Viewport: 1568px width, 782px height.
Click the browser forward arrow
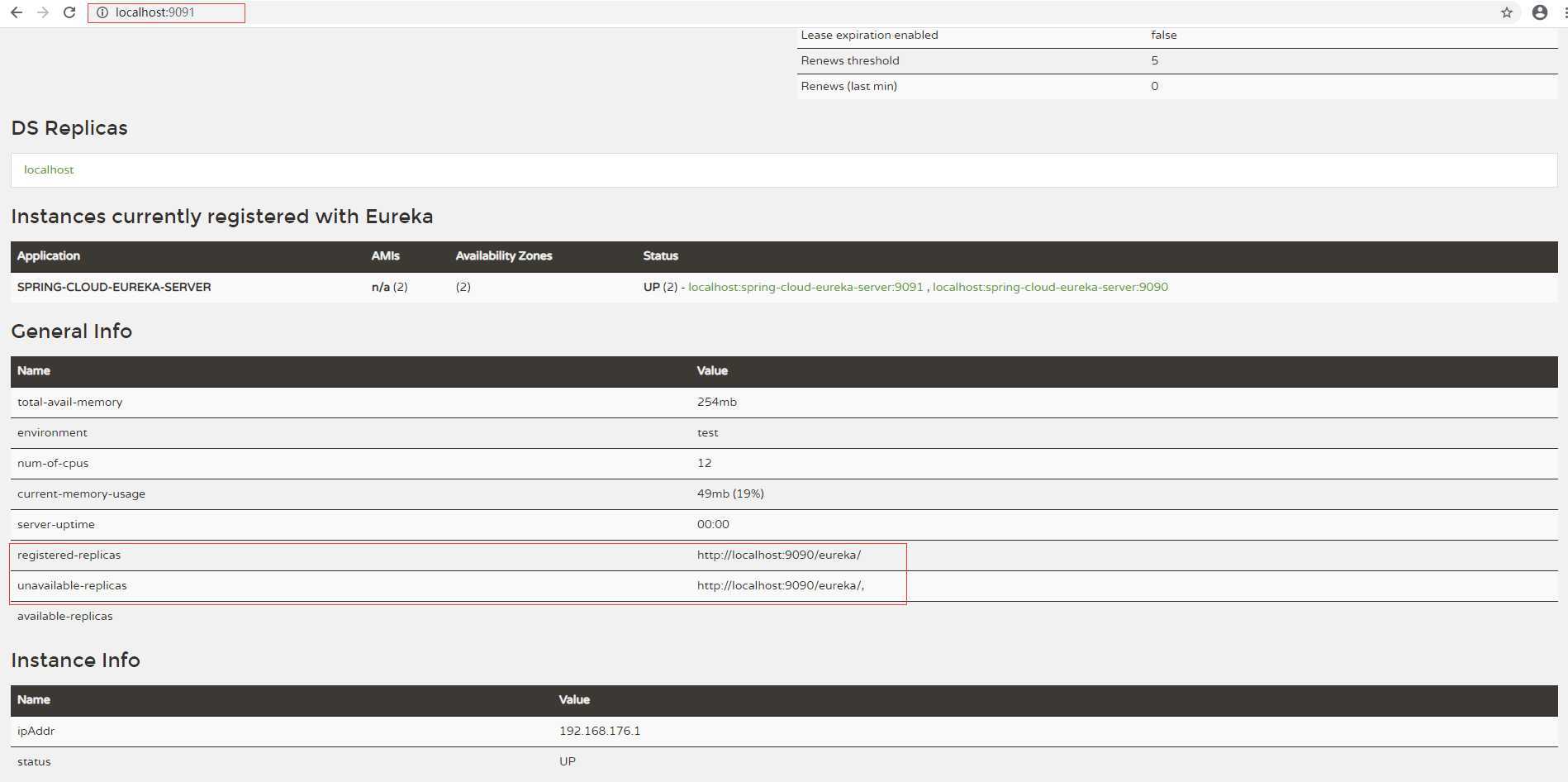pyautogui.click(x=43, y=12)
